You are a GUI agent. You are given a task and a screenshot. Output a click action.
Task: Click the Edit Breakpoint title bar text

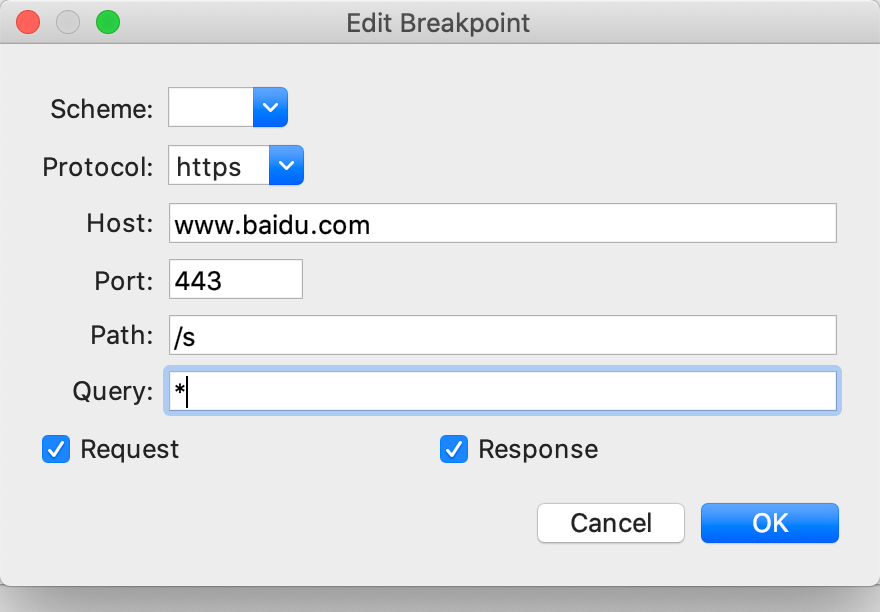pyautogui.click(x=438, y=22)
